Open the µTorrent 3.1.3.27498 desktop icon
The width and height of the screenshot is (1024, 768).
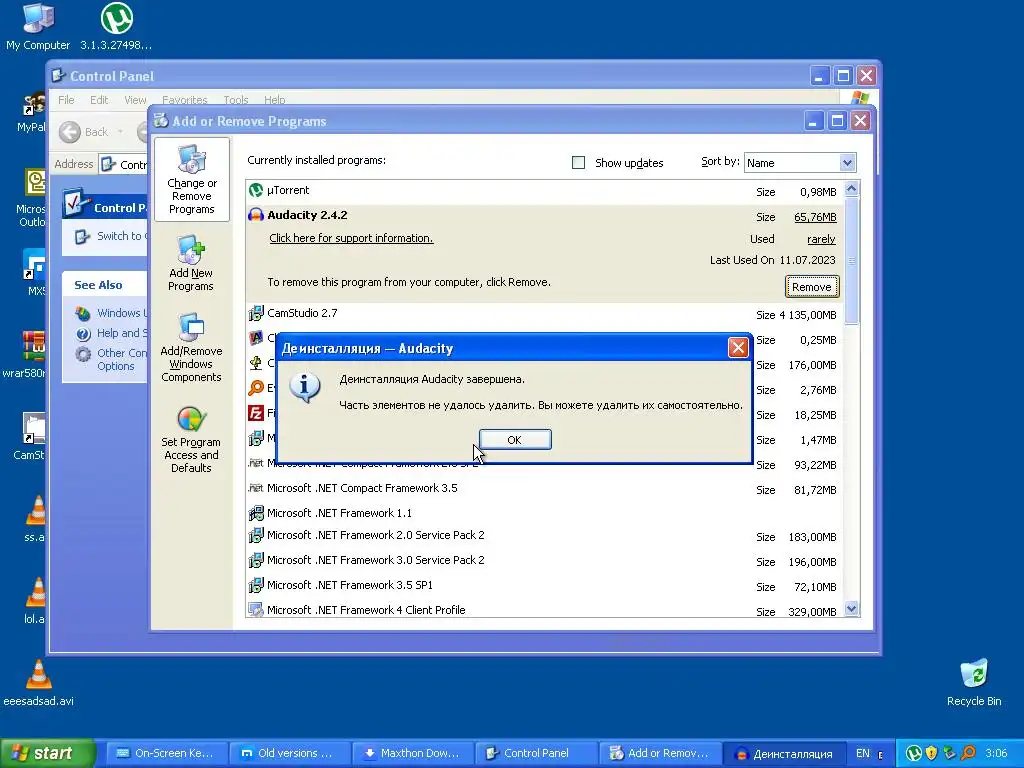tap(116, 27)
